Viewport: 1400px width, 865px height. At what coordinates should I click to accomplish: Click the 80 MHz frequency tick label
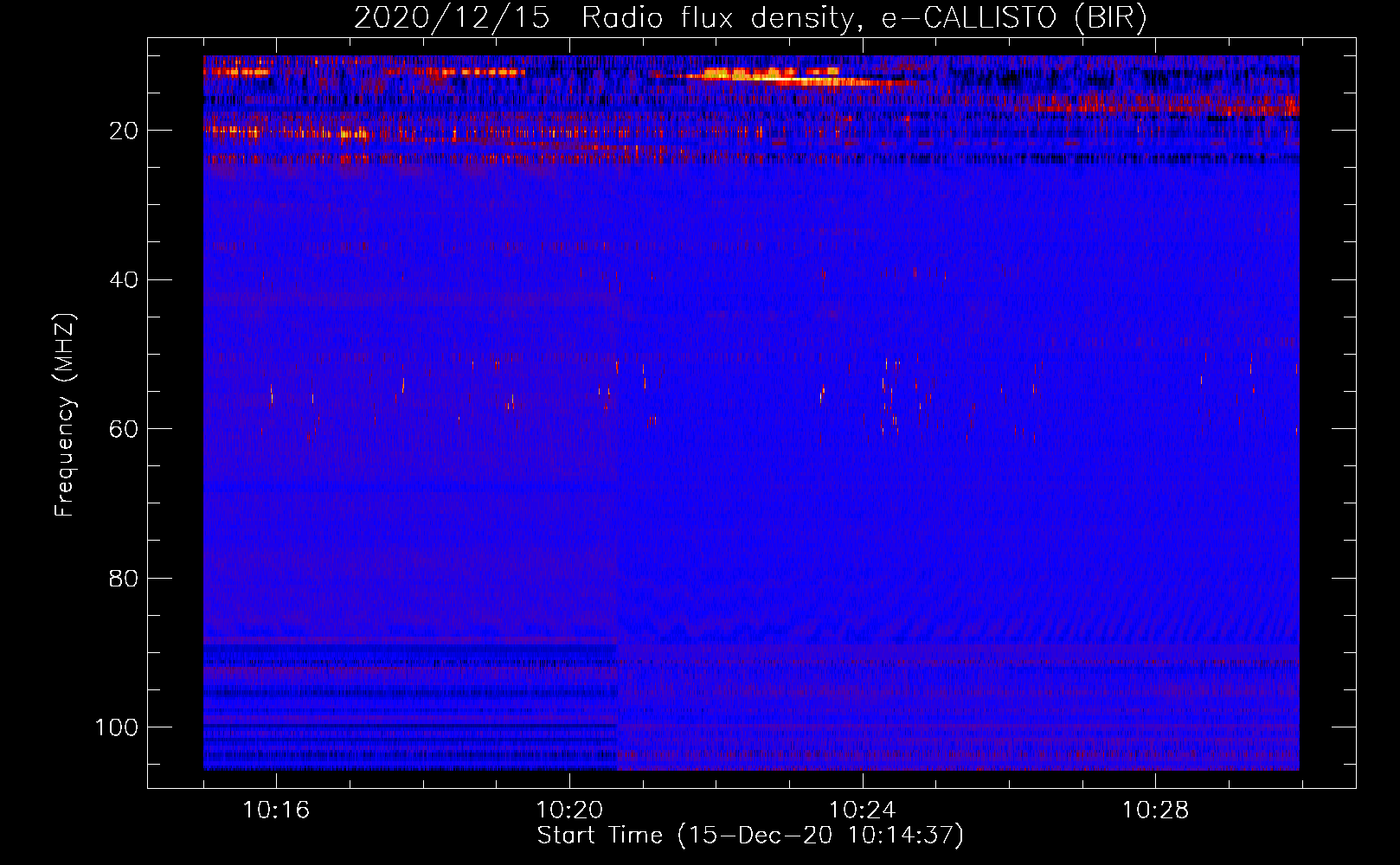pyautogui.click(x=124, y=578)
